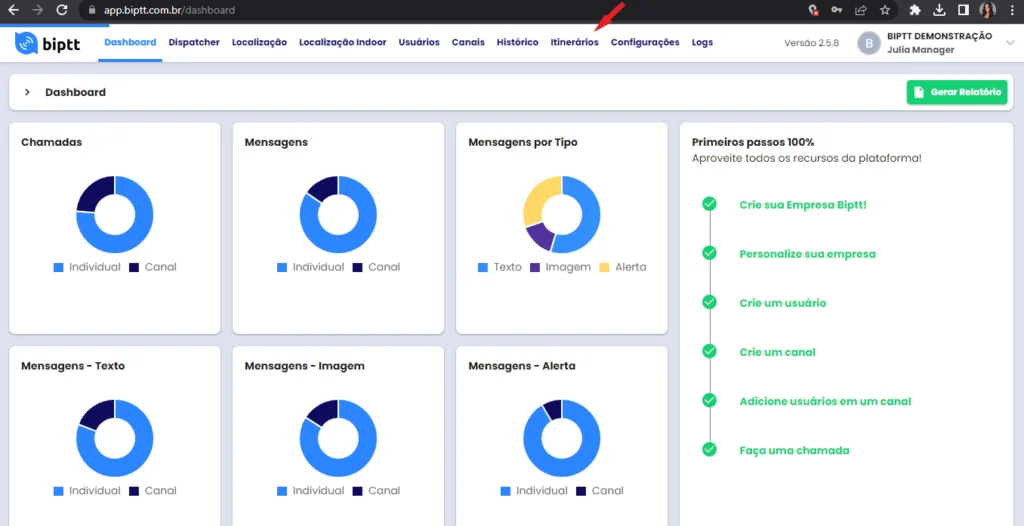Toggle Texto legend in Mensagens por Tipo
Viewport: 1024px width, 526px height.
(500, 267)
